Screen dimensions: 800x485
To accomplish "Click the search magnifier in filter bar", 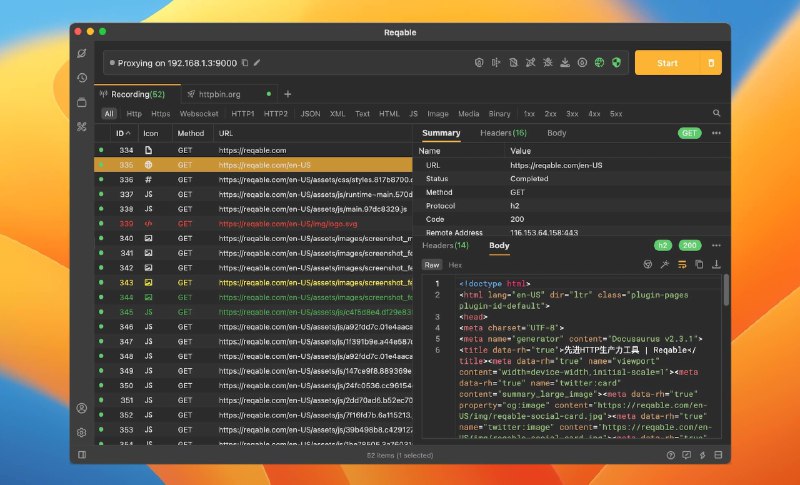I will [716, 114].
